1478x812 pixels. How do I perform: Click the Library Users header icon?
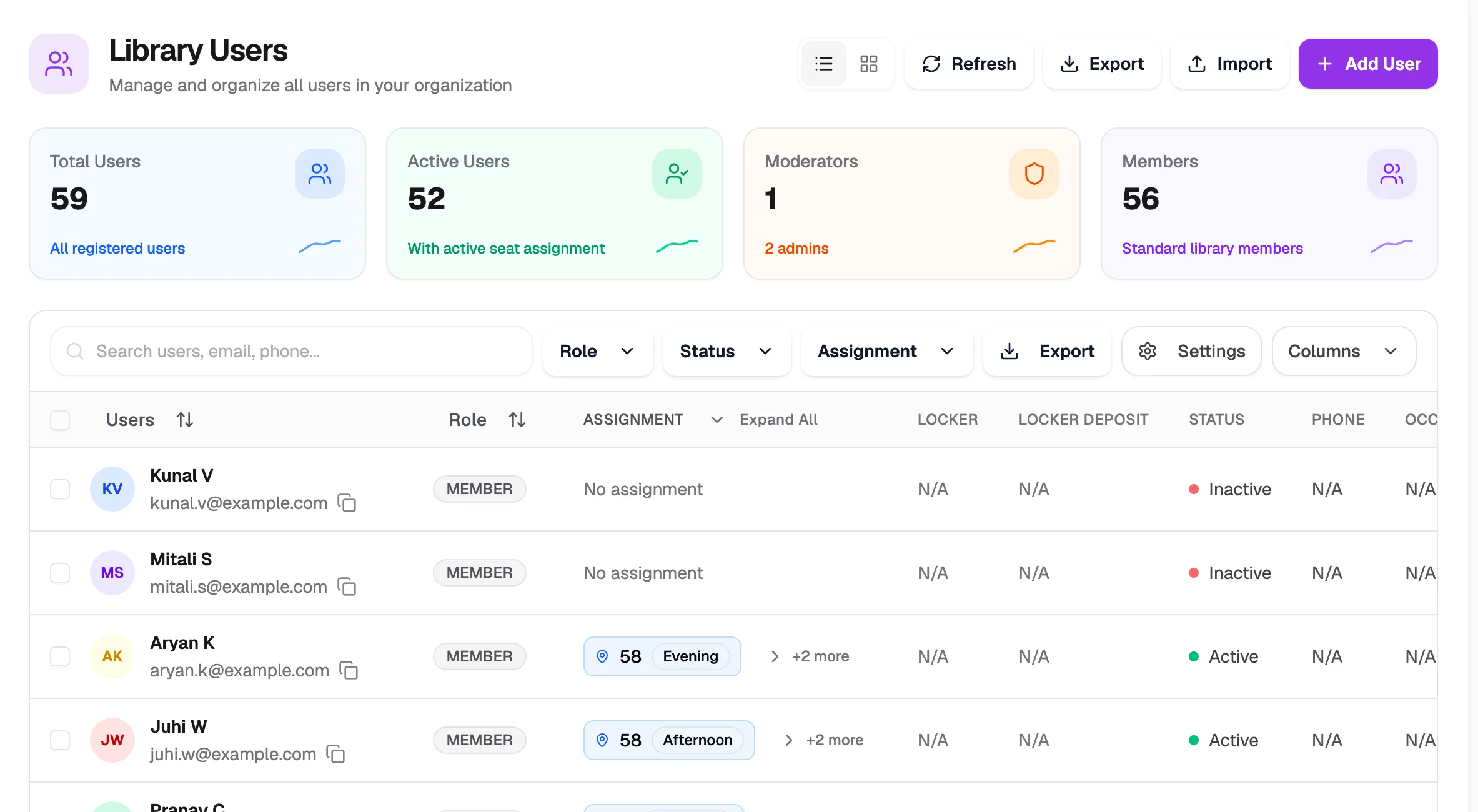tap(59, 64)
